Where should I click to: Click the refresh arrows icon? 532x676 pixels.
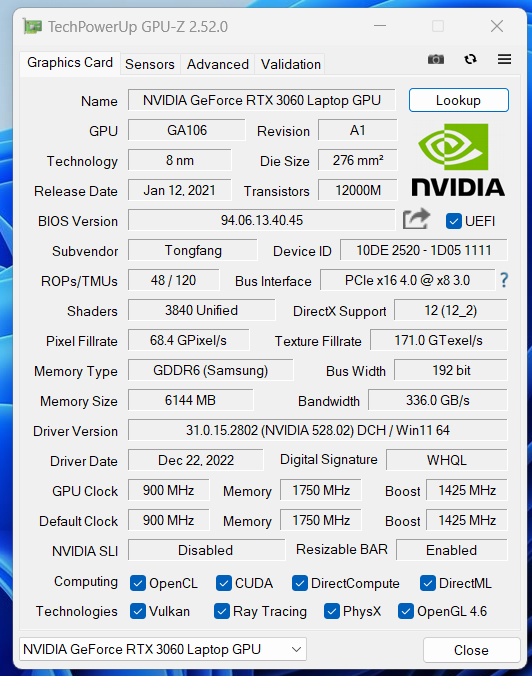click(470, 59)
